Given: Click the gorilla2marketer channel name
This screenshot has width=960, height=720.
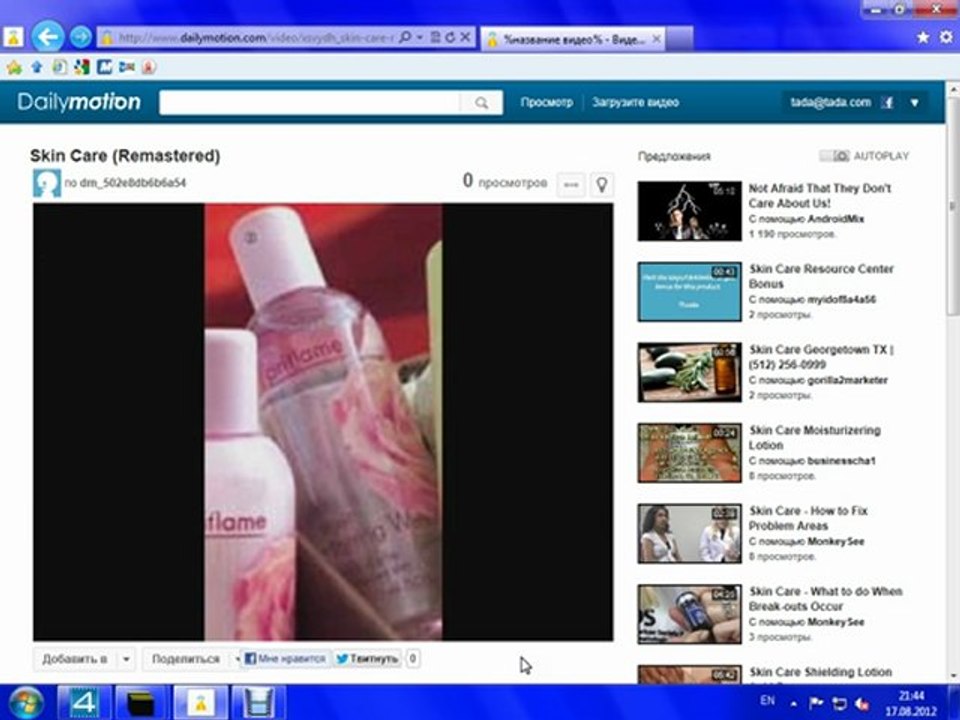Looking at the screenshot, I should pos(847,380).
